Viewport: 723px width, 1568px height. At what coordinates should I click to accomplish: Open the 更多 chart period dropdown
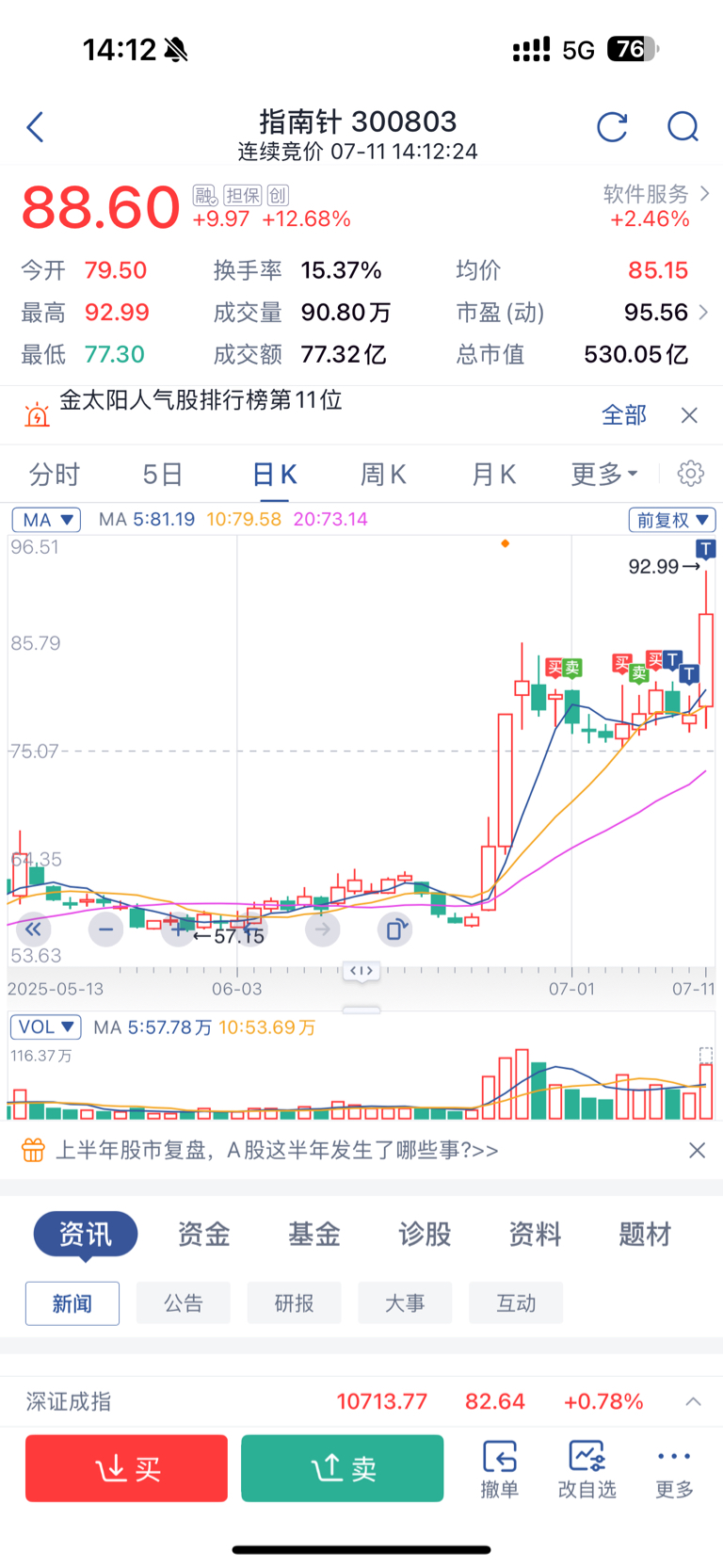tap(604, 474)
